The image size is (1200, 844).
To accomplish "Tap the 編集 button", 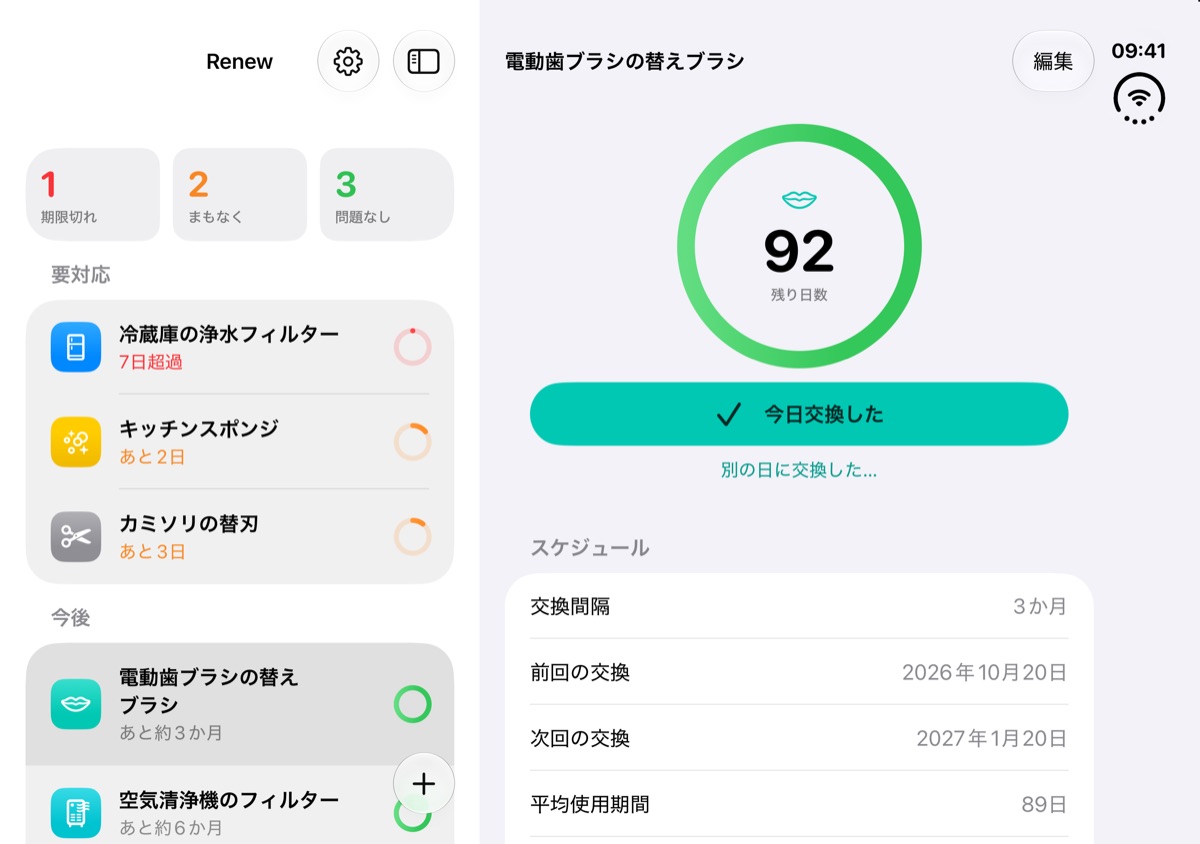I will tap(1053, 61).
